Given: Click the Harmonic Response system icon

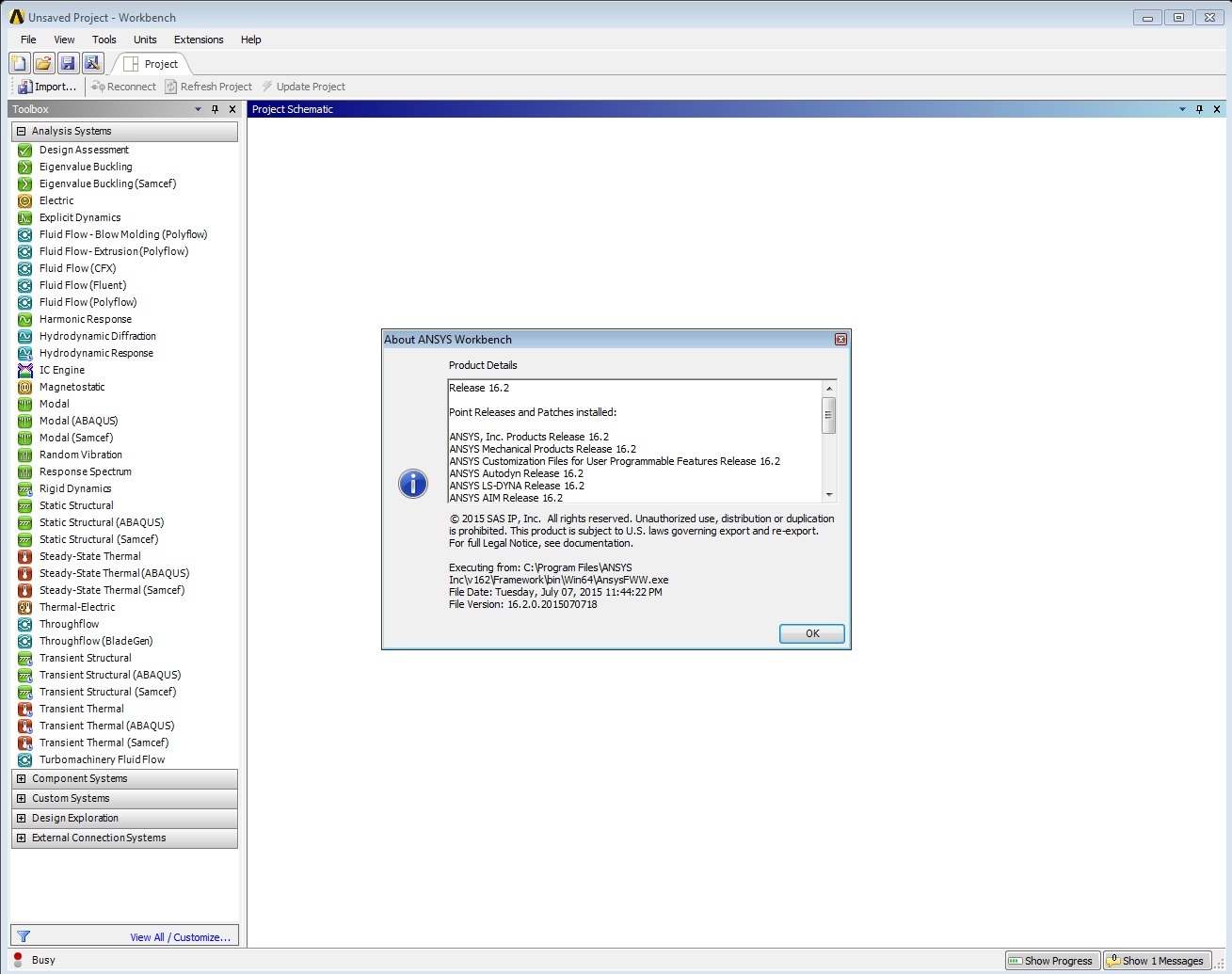Looking at the screenshot, I should click(x=25, y=319).
